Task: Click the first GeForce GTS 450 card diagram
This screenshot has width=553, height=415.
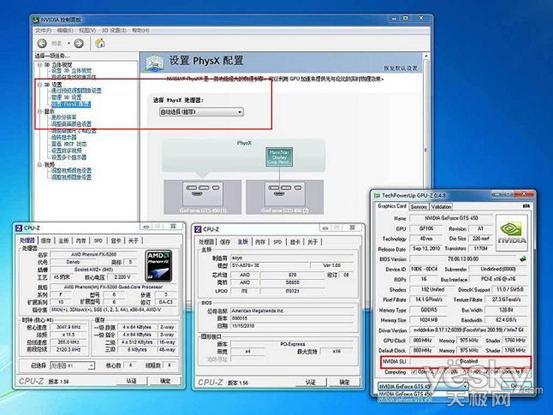Action: tap(203, 197)
